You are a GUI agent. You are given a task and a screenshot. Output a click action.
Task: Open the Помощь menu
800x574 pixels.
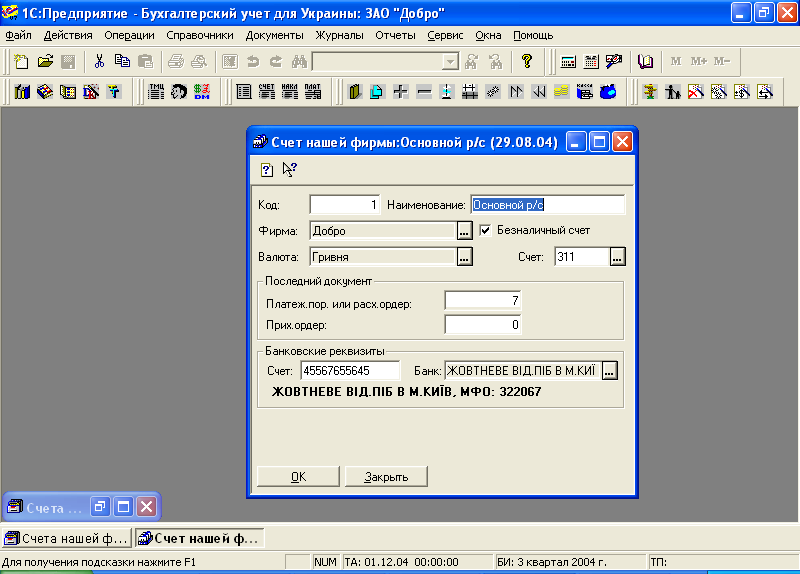click(x=533, y=35)
